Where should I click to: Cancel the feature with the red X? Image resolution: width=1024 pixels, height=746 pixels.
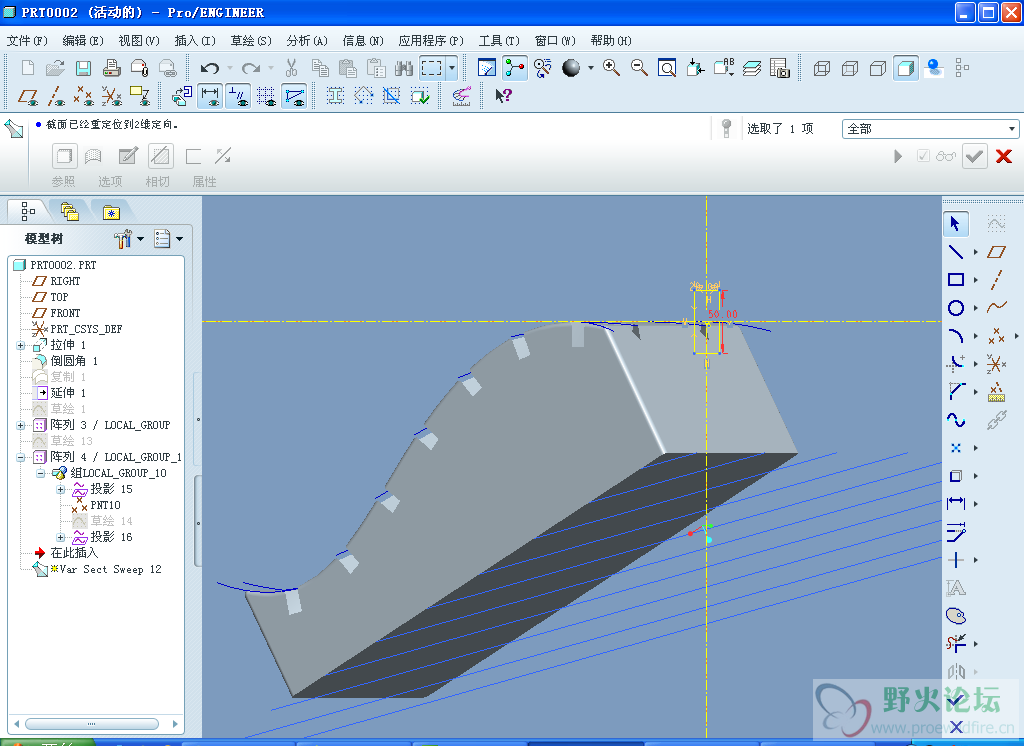point(1004,156)
